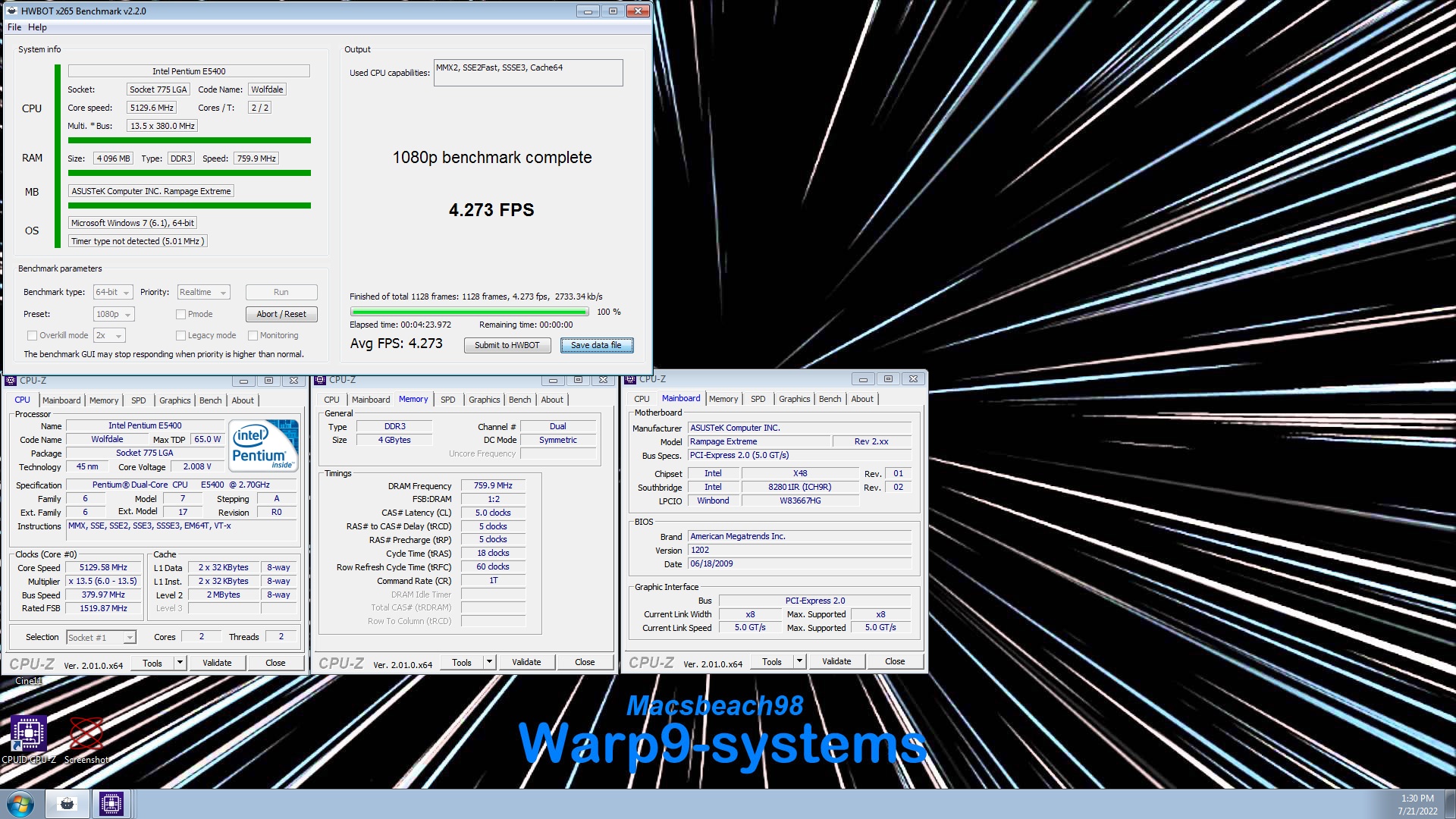1456x819 pixels.
Task: Click CAS# Latency 5.0 clocks value
Action: point(493,513)
